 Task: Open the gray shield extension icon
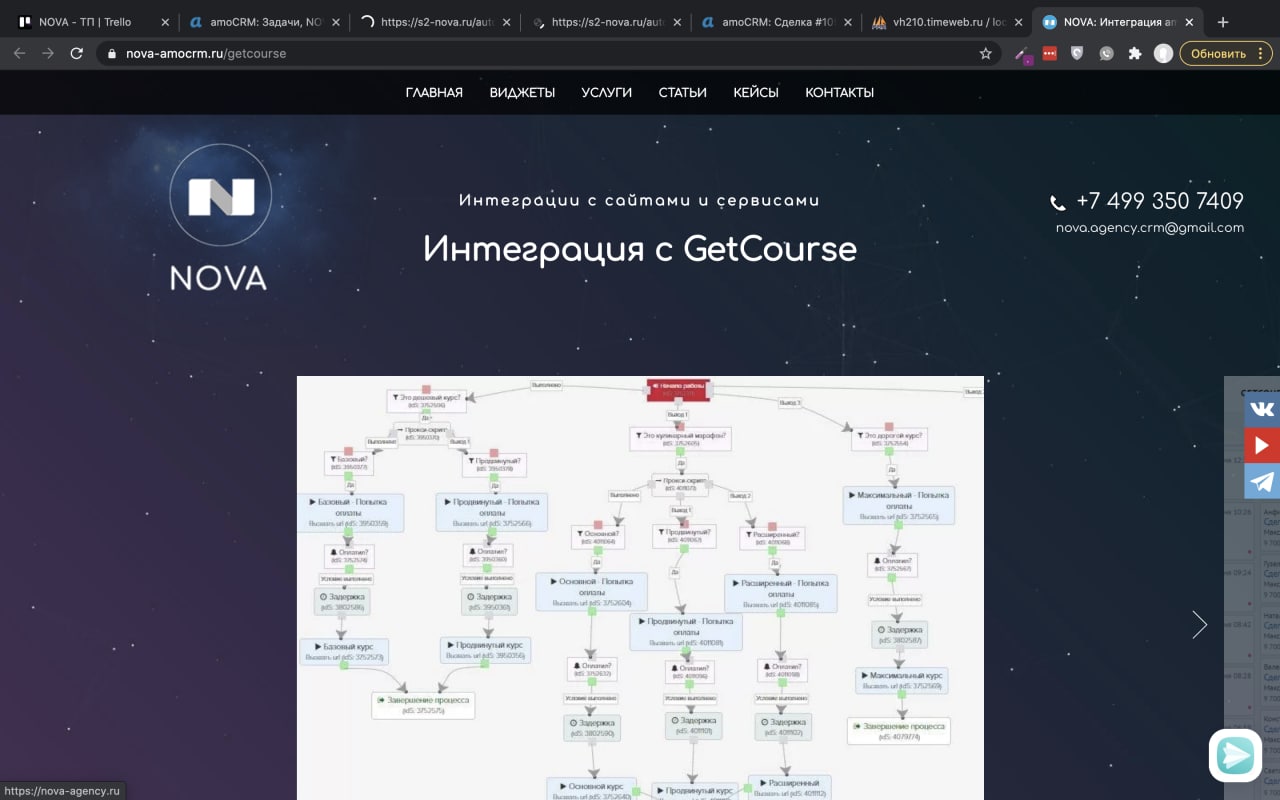(x=1077, y=54)
